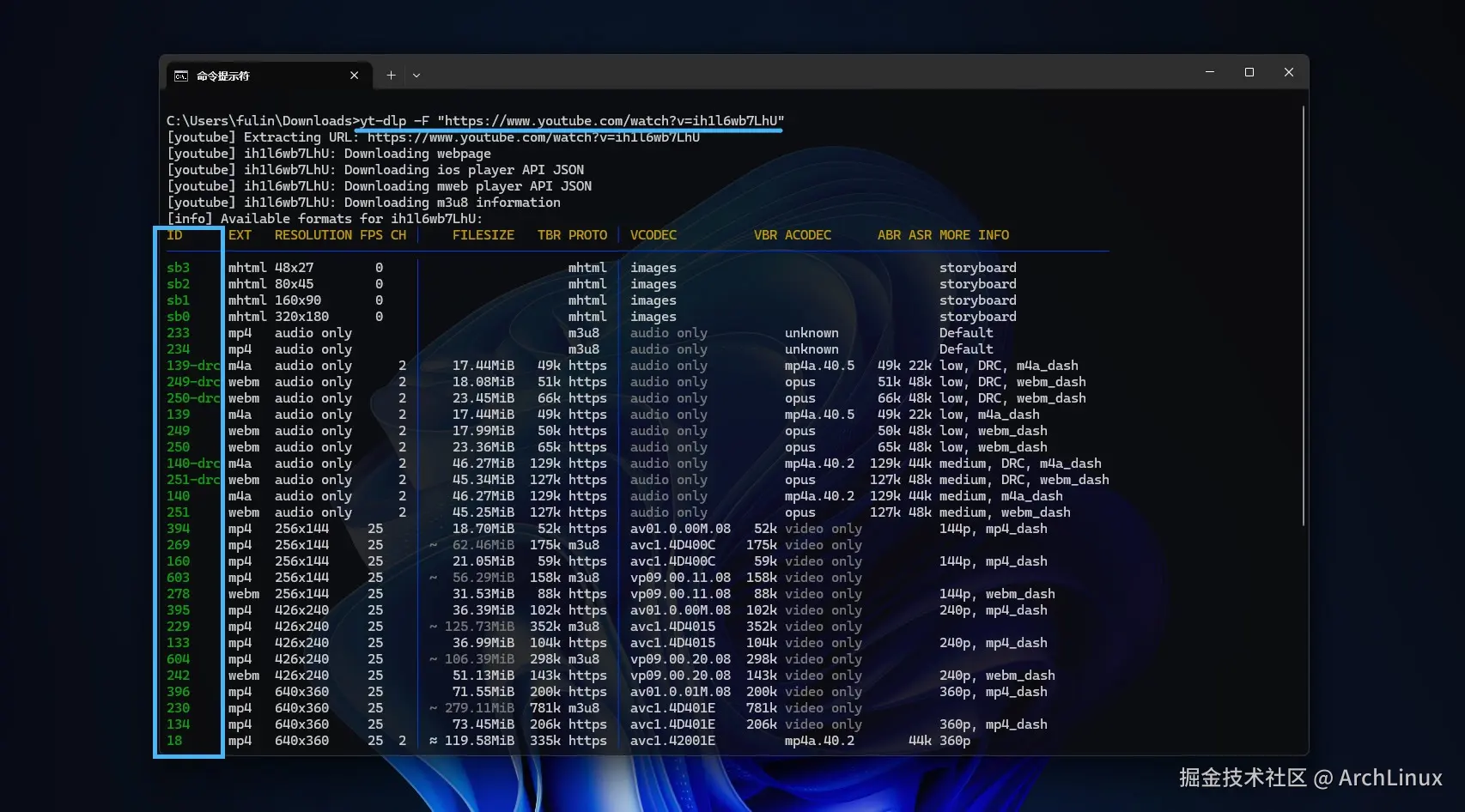Click format ID 139-drc
The width and height of the screenshot is (1465, 812).
tap(193, 366)
